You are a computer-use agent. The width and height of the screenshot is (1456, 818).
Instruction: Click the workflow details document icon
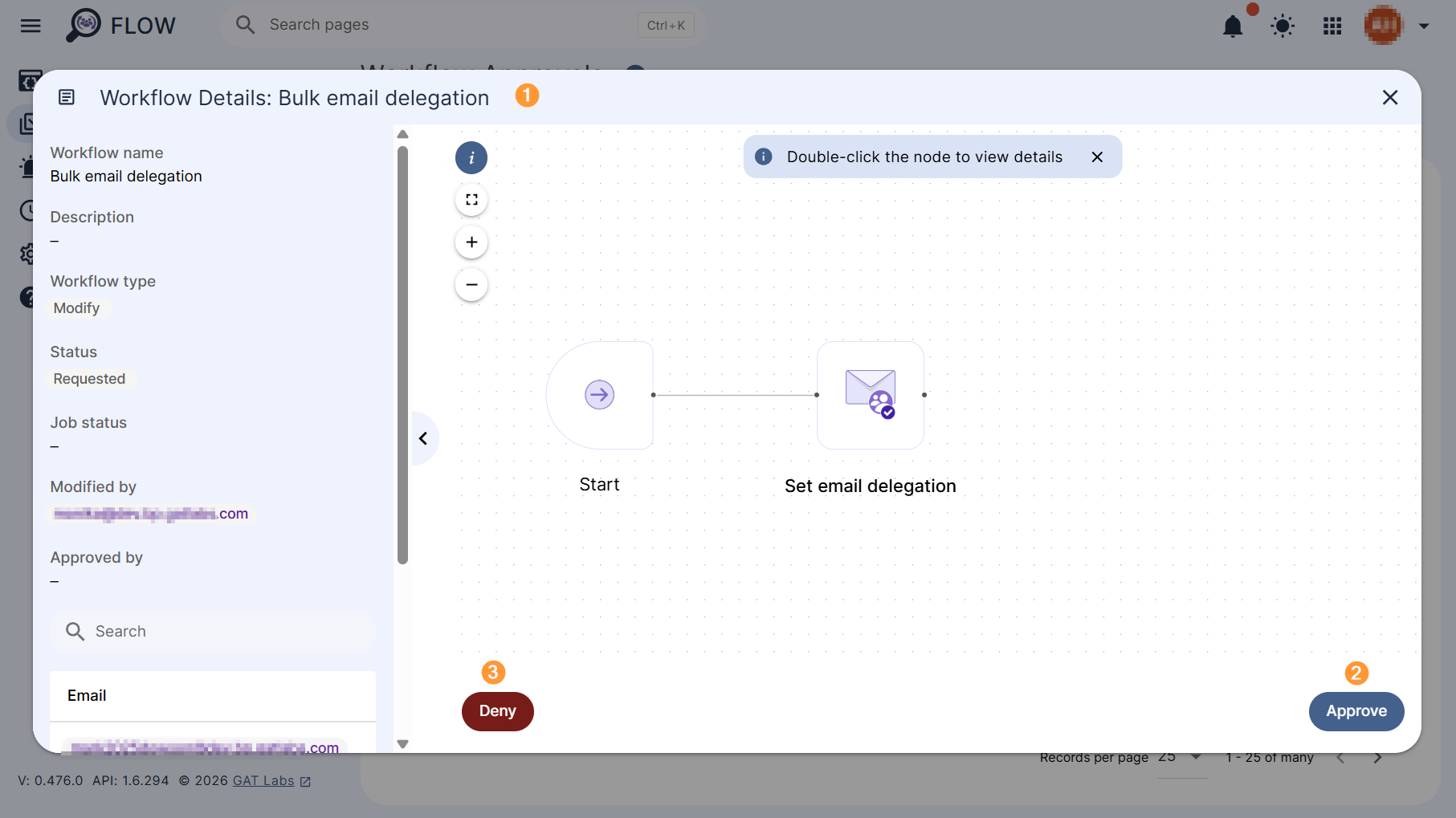[x=67, y=97]
